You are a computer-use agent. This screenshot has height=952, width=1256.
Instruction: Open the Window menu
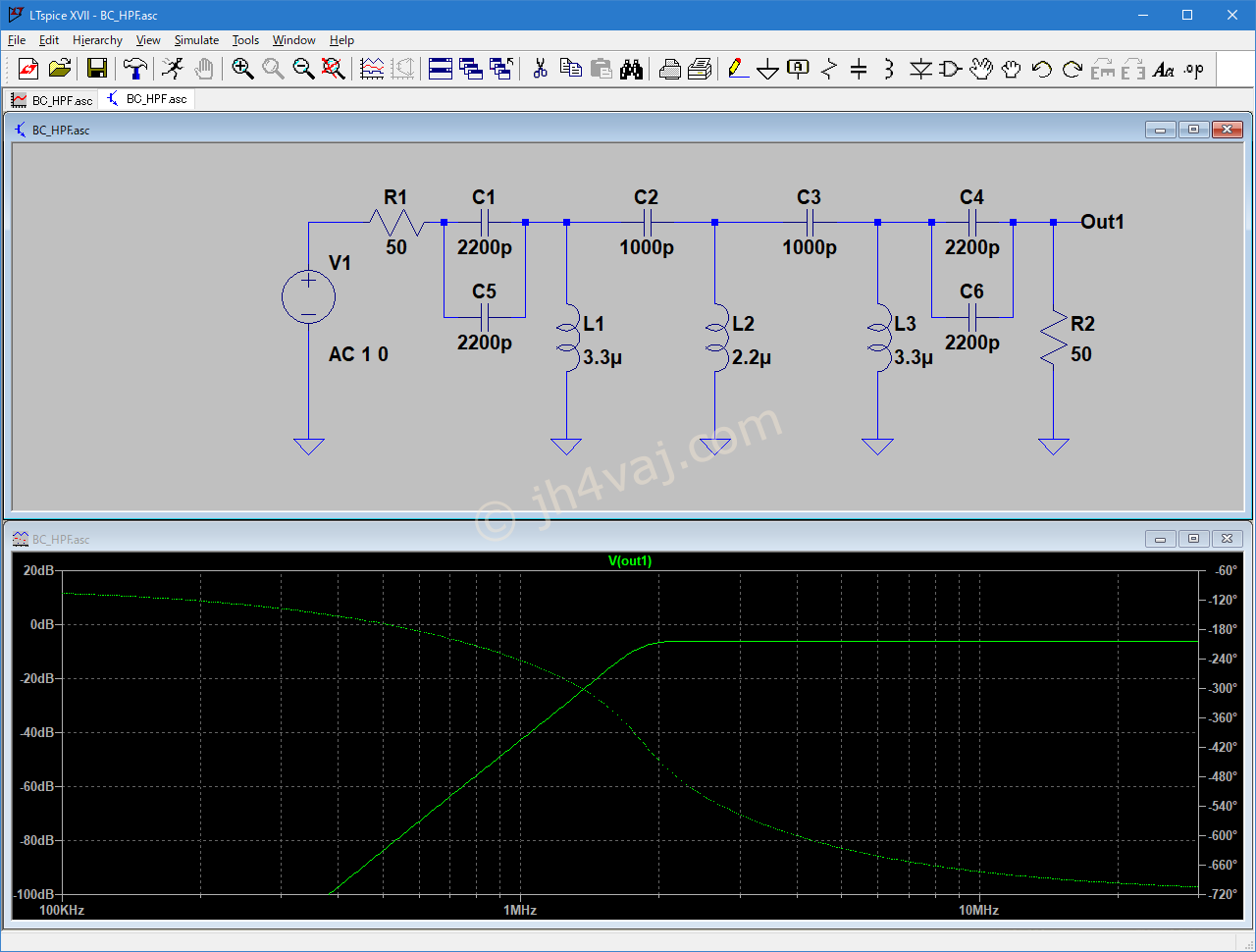pyautogui.click(x=293, y=40)
